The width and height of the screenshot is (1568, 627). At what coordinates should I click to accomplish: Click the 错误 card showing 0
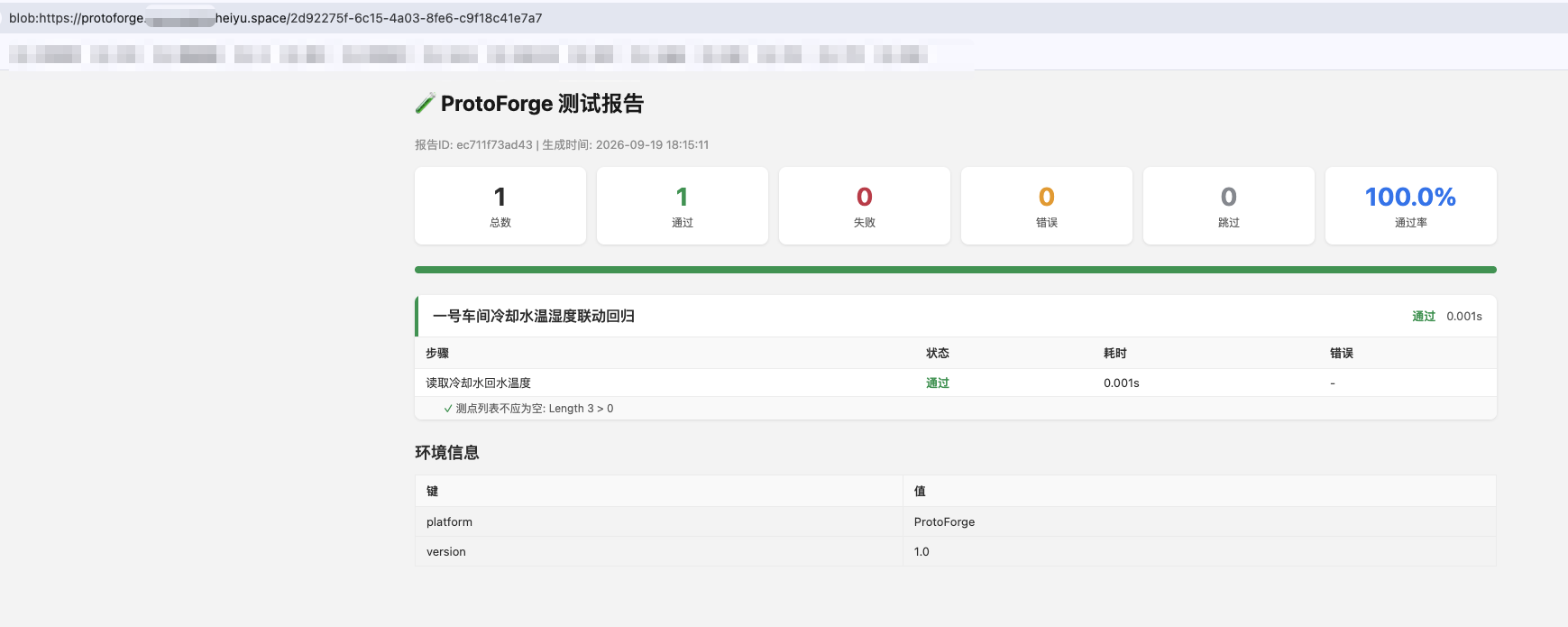(x=1047, y=206)
